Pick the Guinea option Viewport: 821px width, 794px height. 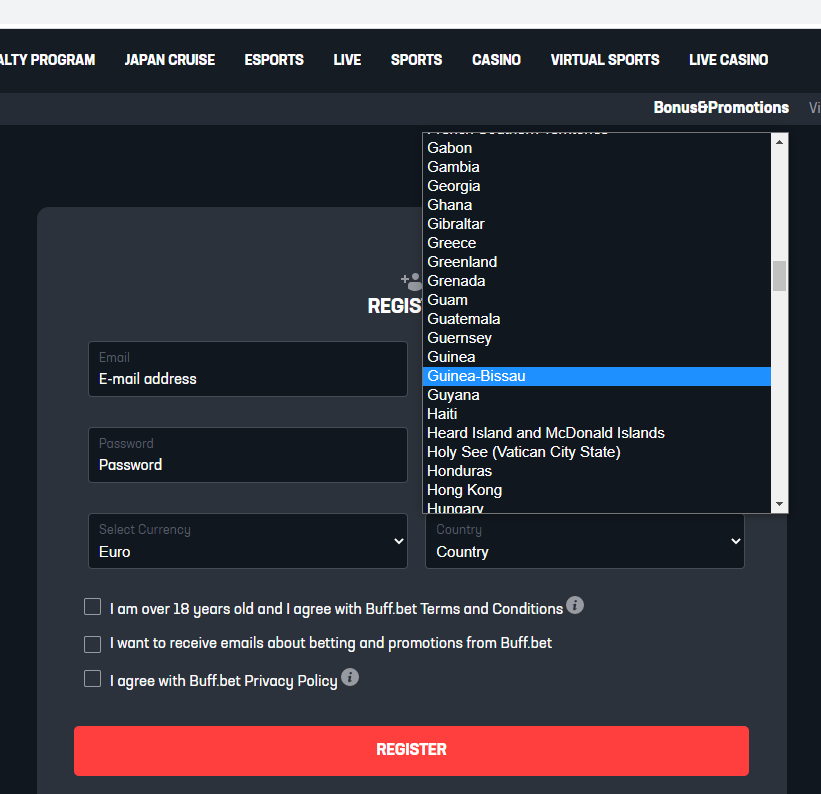[596, 357]
